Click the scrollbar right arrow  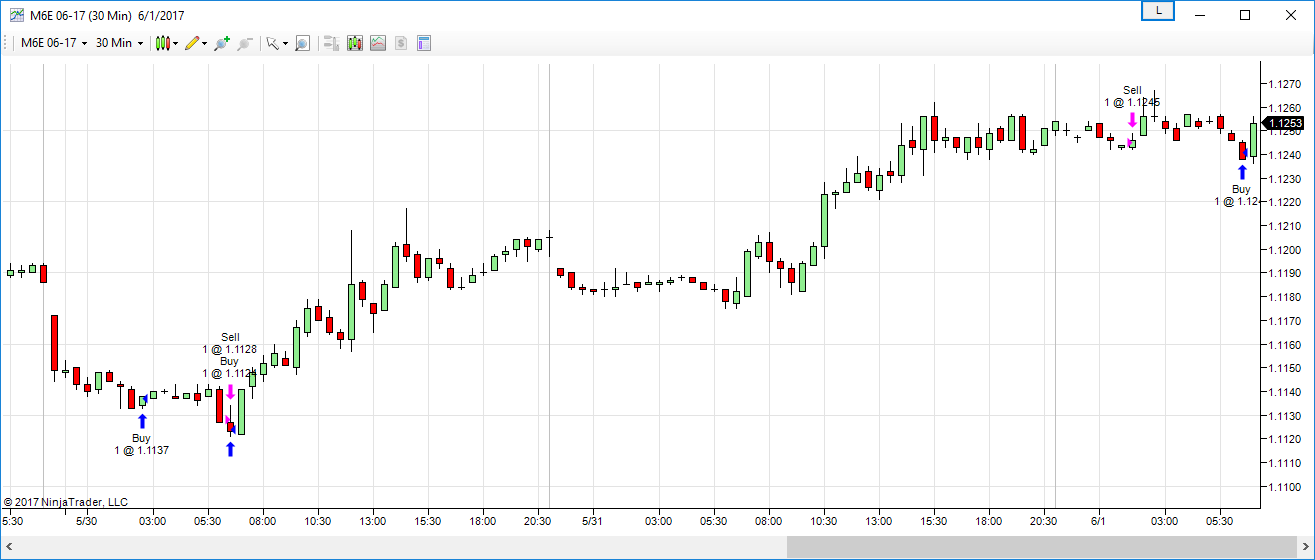click(x=1305, y=547)
